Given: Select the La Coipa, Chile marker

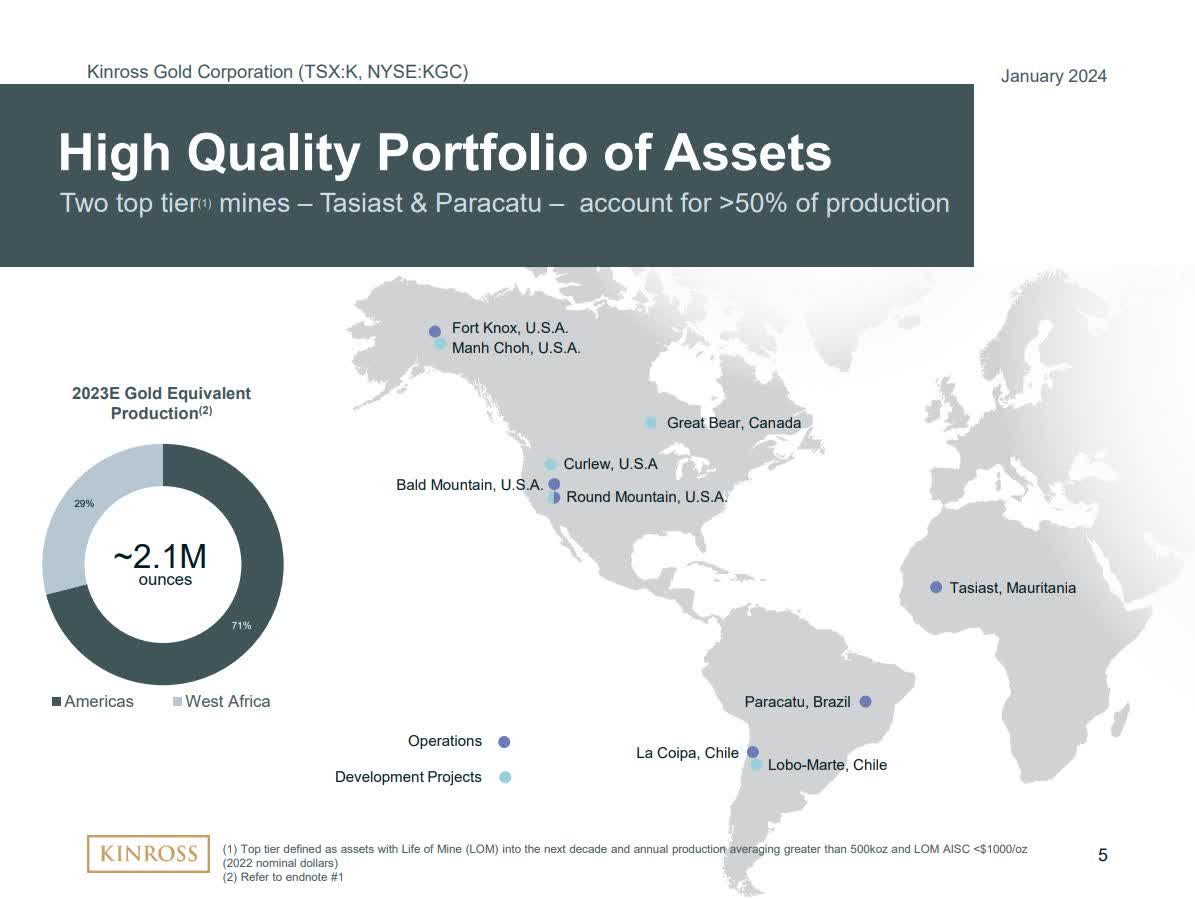Looking at the screenshot, I should 753,751.
